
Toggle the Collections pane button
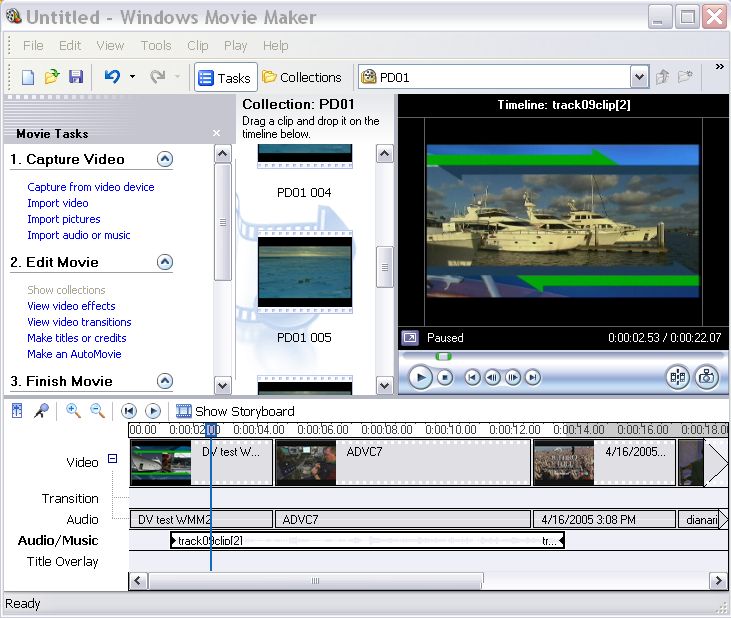click(x=302, y=77)
